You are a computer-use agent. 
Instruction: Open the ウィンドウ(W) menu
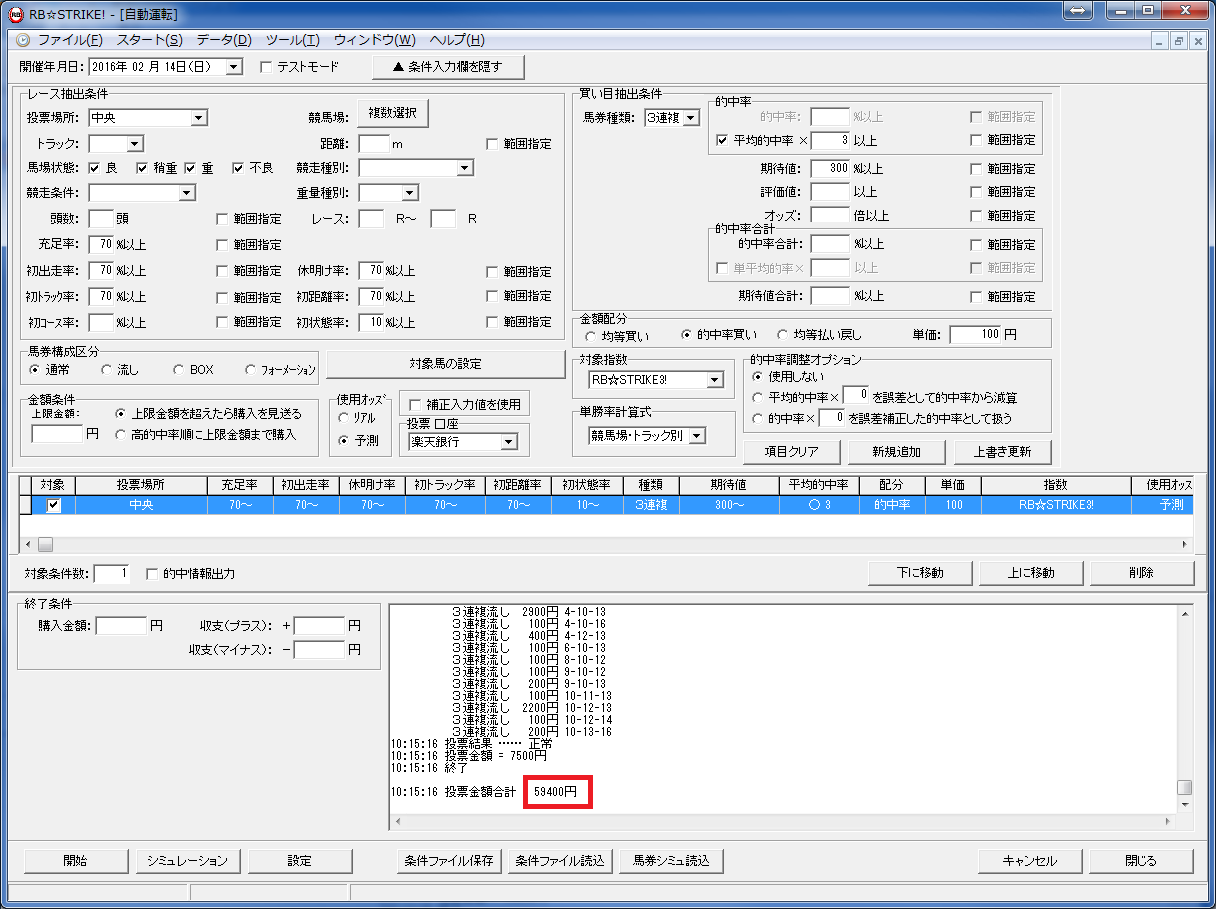pyautogui.click(x=374, y=40)
